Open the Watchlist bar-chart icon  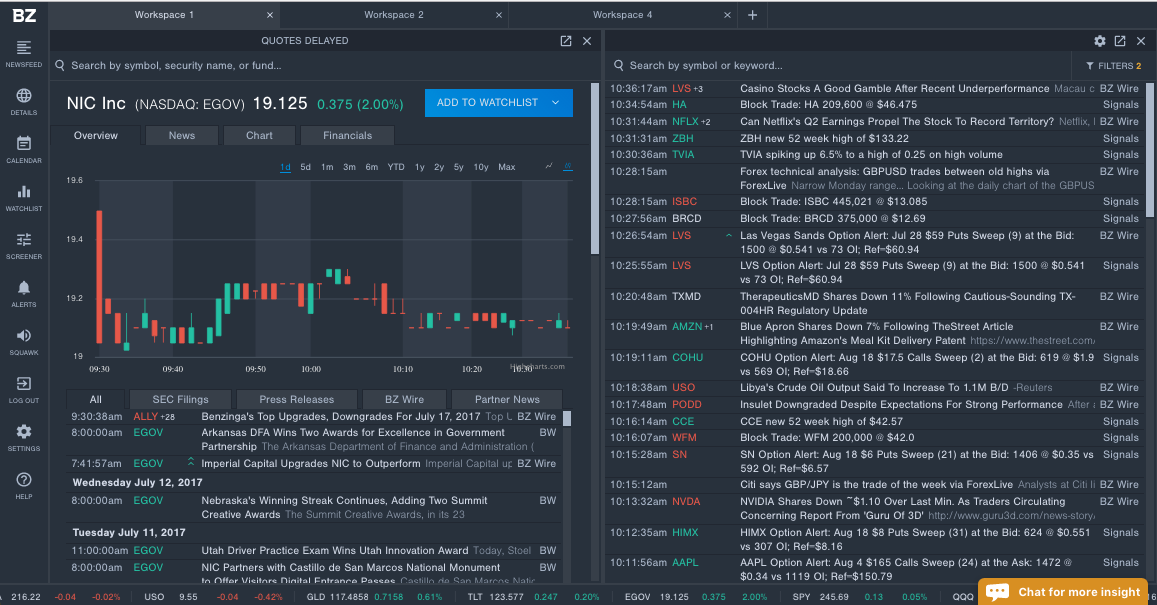(x=24, y=192)
